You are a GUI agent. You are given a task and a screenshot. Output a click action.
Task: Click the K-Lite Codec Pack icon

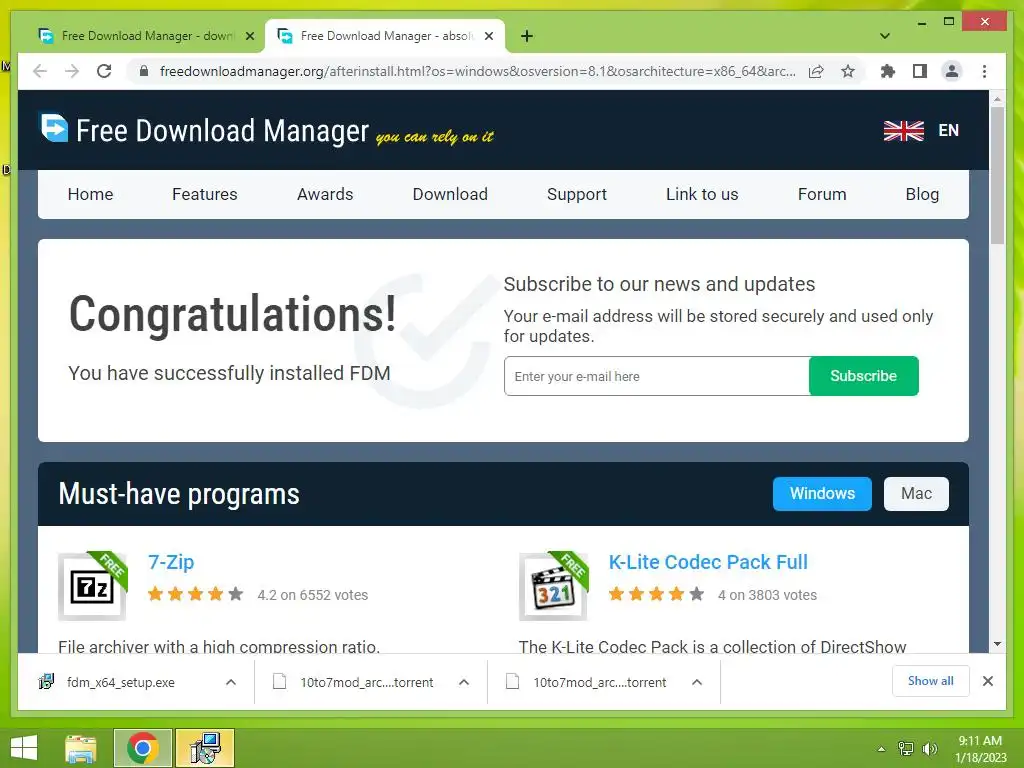(554, 586)
